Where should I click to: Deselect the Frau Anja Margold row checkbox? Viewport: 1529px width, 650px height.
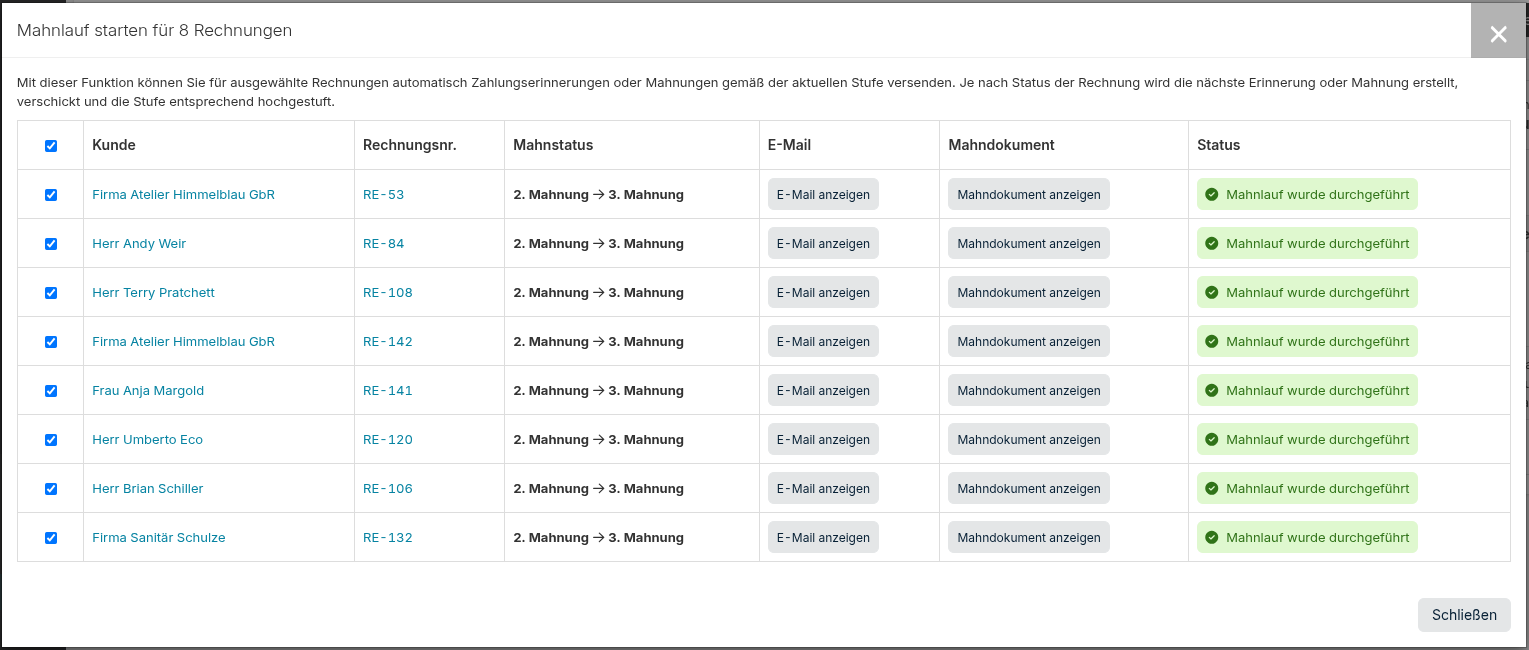click(51, 391)
